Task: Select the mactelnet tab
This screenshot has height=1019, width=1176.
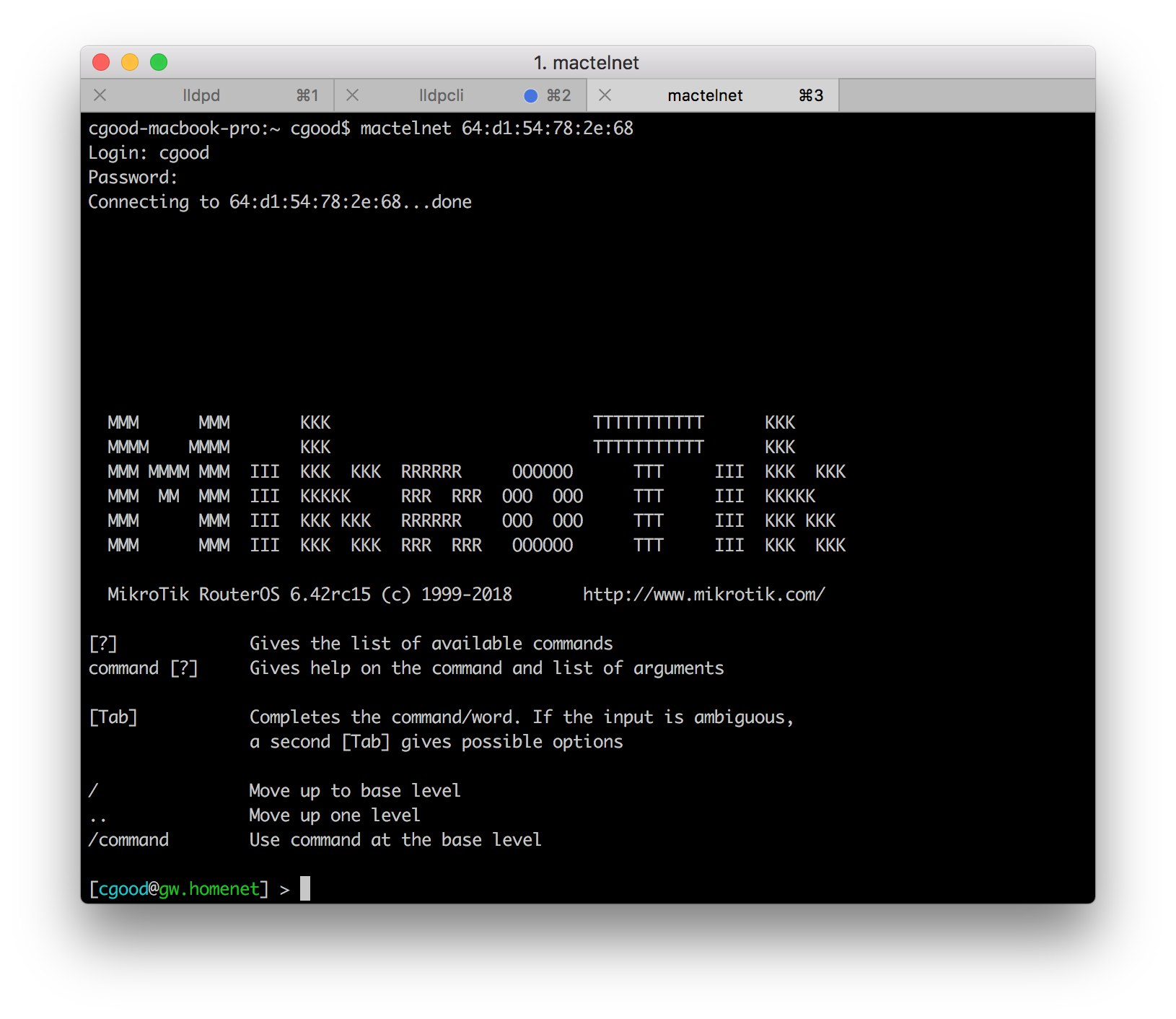Action: pyautogui.click(x=713, y=95)
